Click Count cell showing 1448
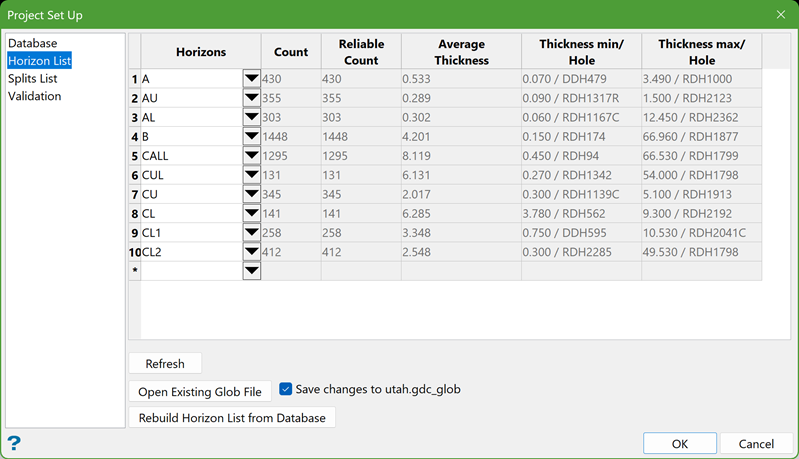 pyautogui.click(x=291, y=137)
